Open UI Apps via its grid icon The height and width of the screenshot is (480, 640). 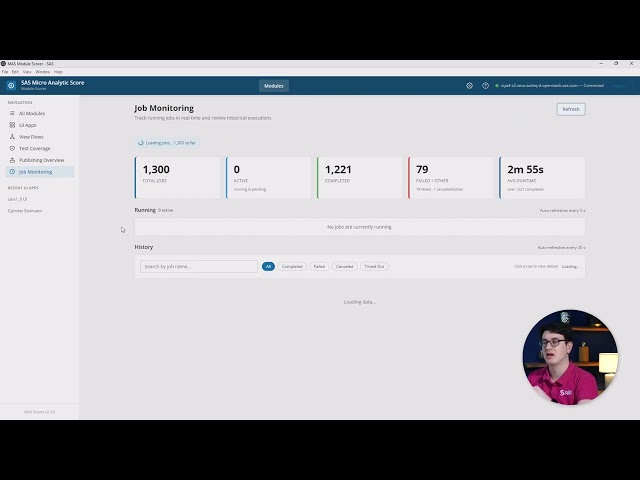click(12, 125)
